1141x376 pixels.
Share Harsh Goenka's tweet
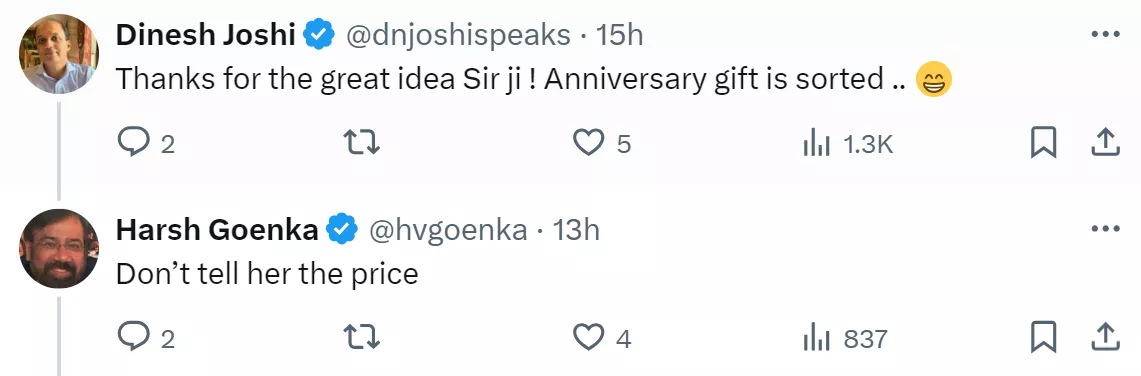coord(1105,337)
